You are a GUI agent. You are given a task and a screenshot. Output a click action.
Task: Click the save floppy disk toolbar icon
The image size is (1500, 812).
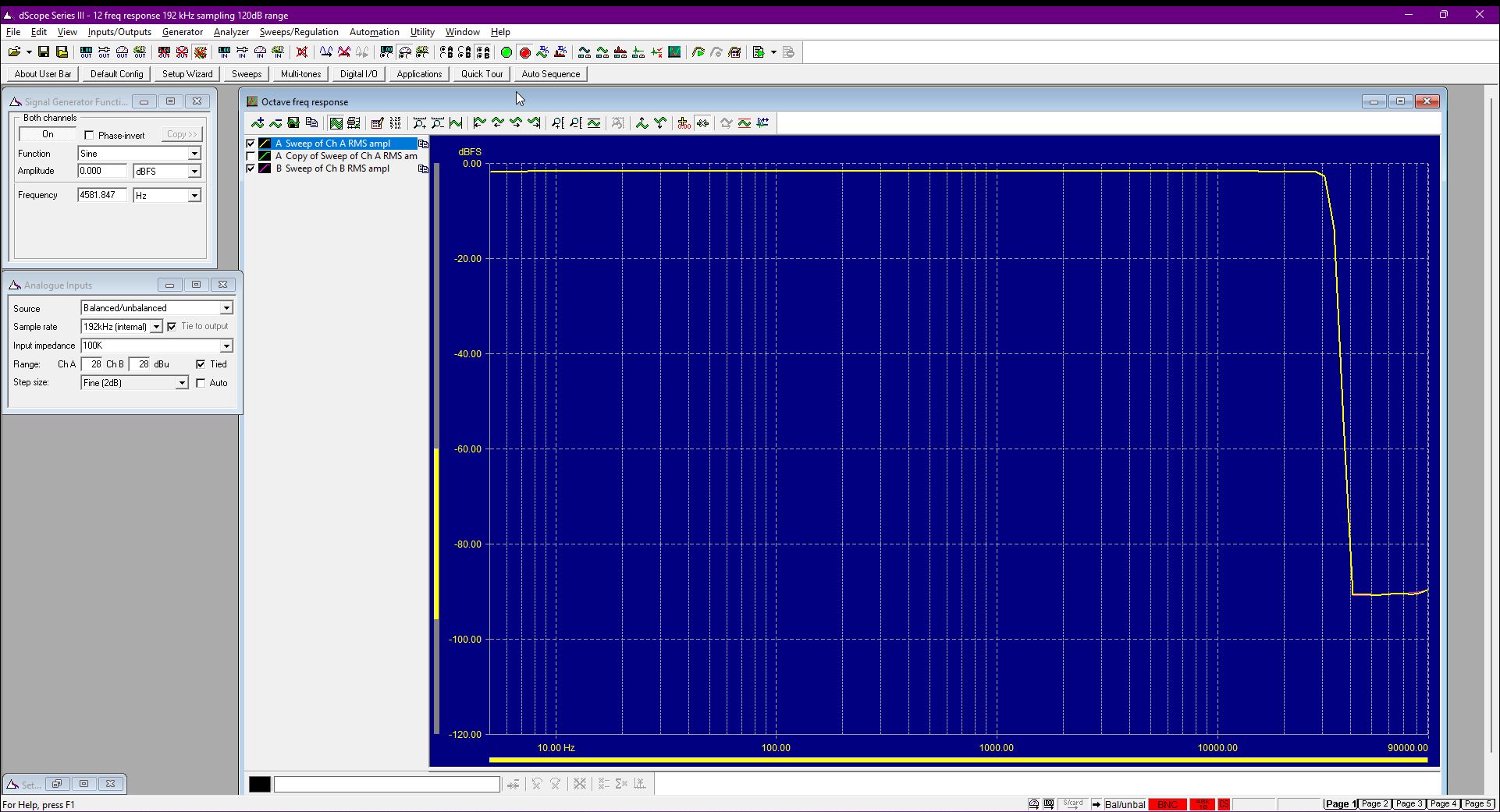click(44, 52)
